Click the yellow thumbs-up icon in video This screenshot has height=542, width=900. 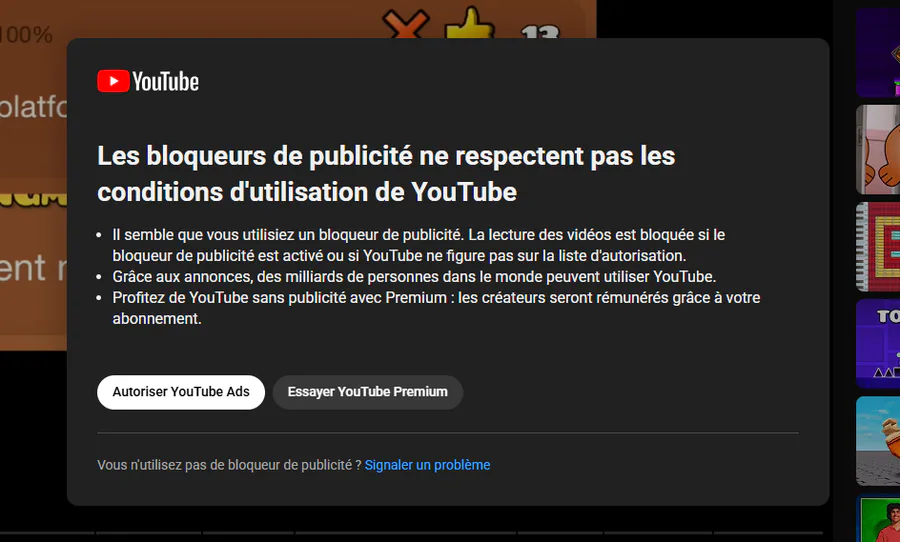pos(469,23)
